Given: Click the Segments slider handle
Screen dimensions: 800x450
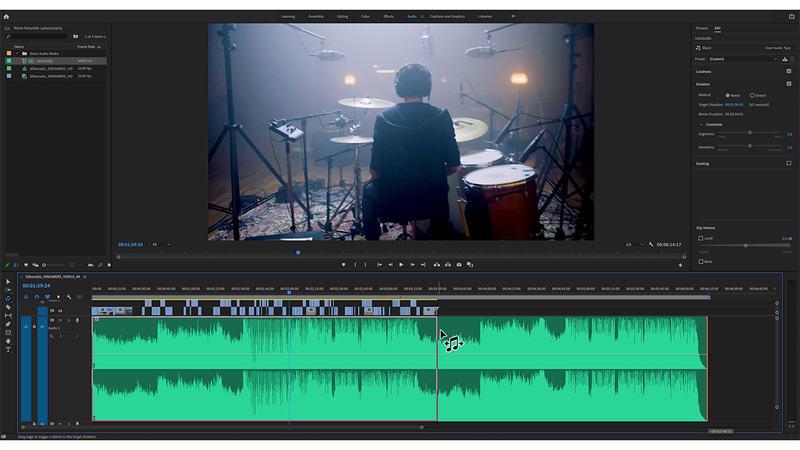Looking at the screenshot, I should click(749, 133).
